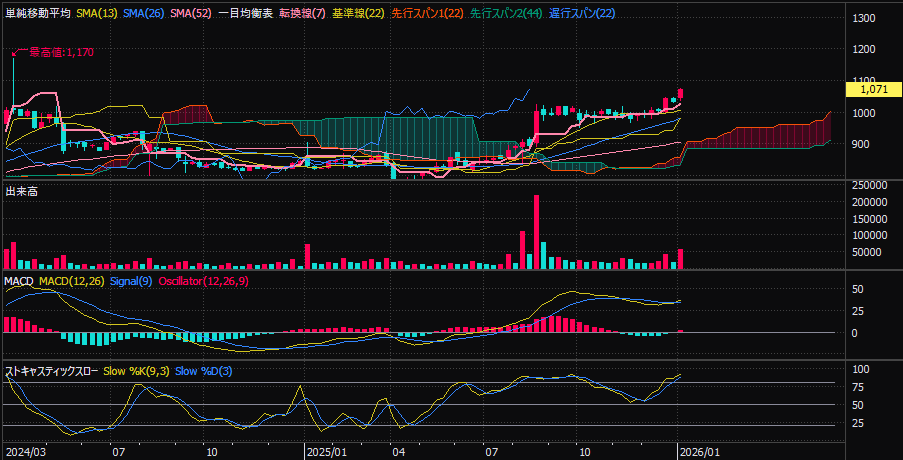Click the 単純移動平均 indicator title
The width and height of the screenshot is (903, 460).
(x=38, y=14)
